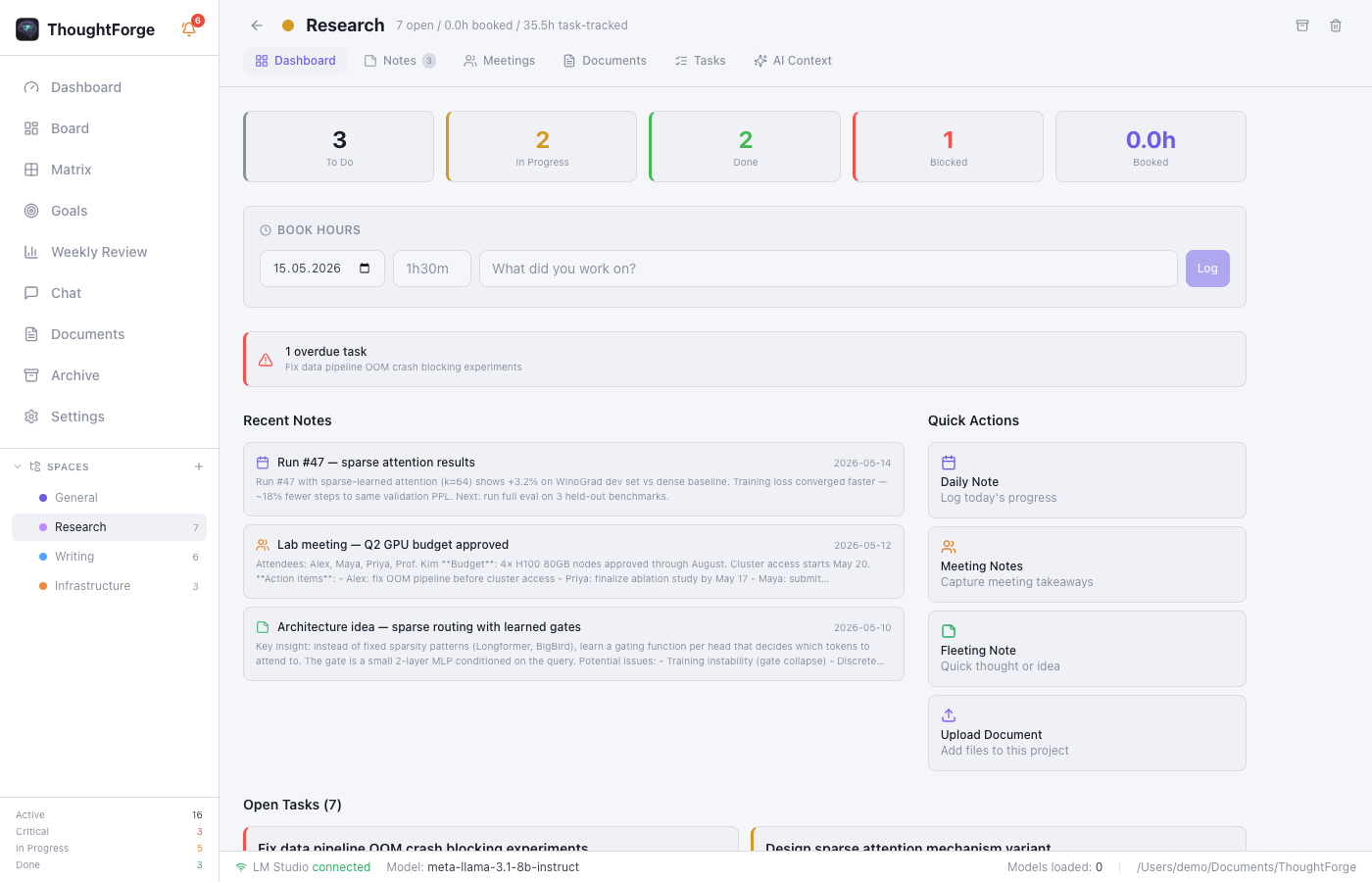Screen dimensions: 1372x882
Task: Create Meeting Notes quick action
Action: pyautogui.click(x=1087, y=564)
